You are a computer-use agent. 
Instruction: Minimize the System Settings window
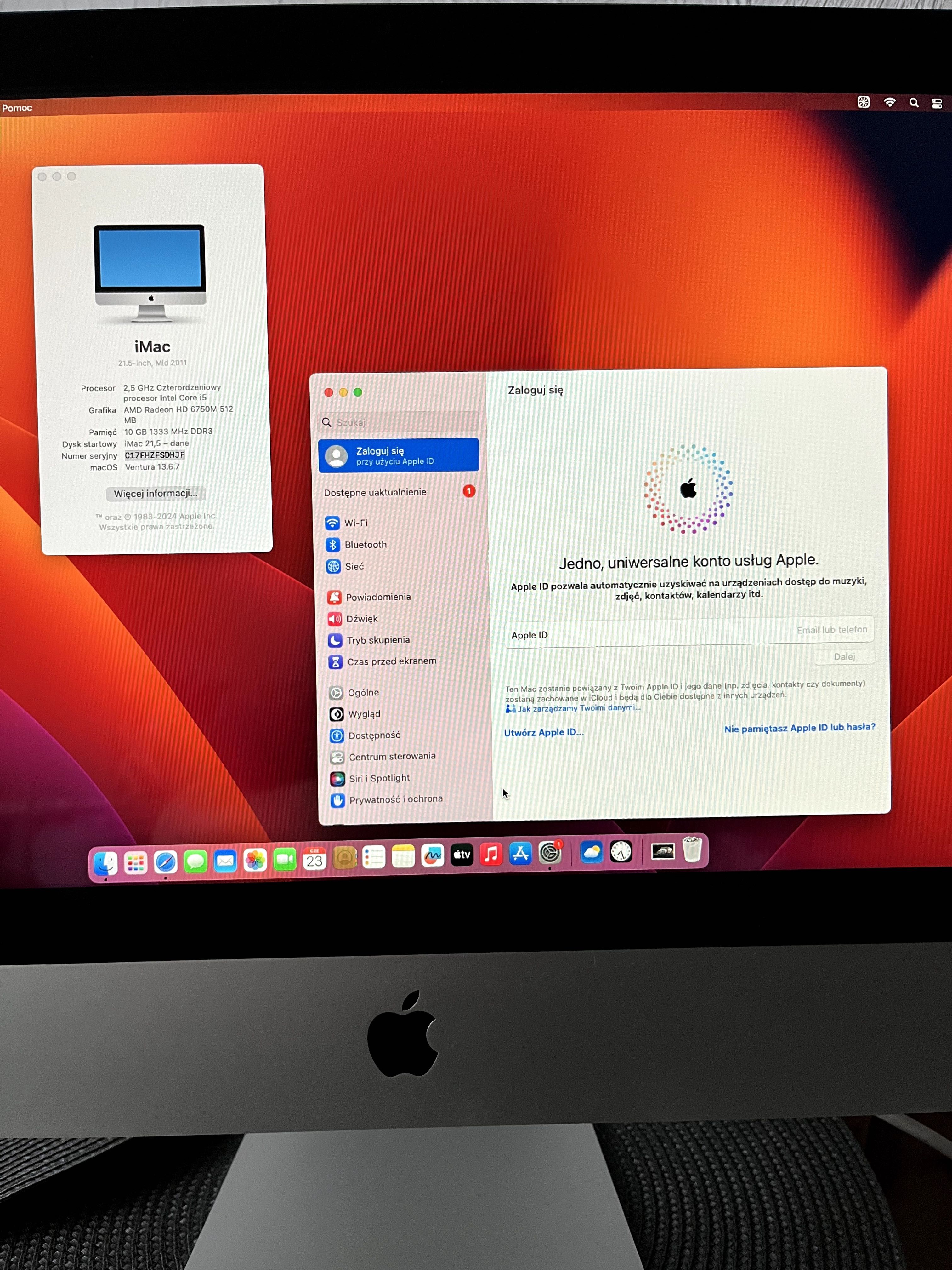[x=343, y=392]
